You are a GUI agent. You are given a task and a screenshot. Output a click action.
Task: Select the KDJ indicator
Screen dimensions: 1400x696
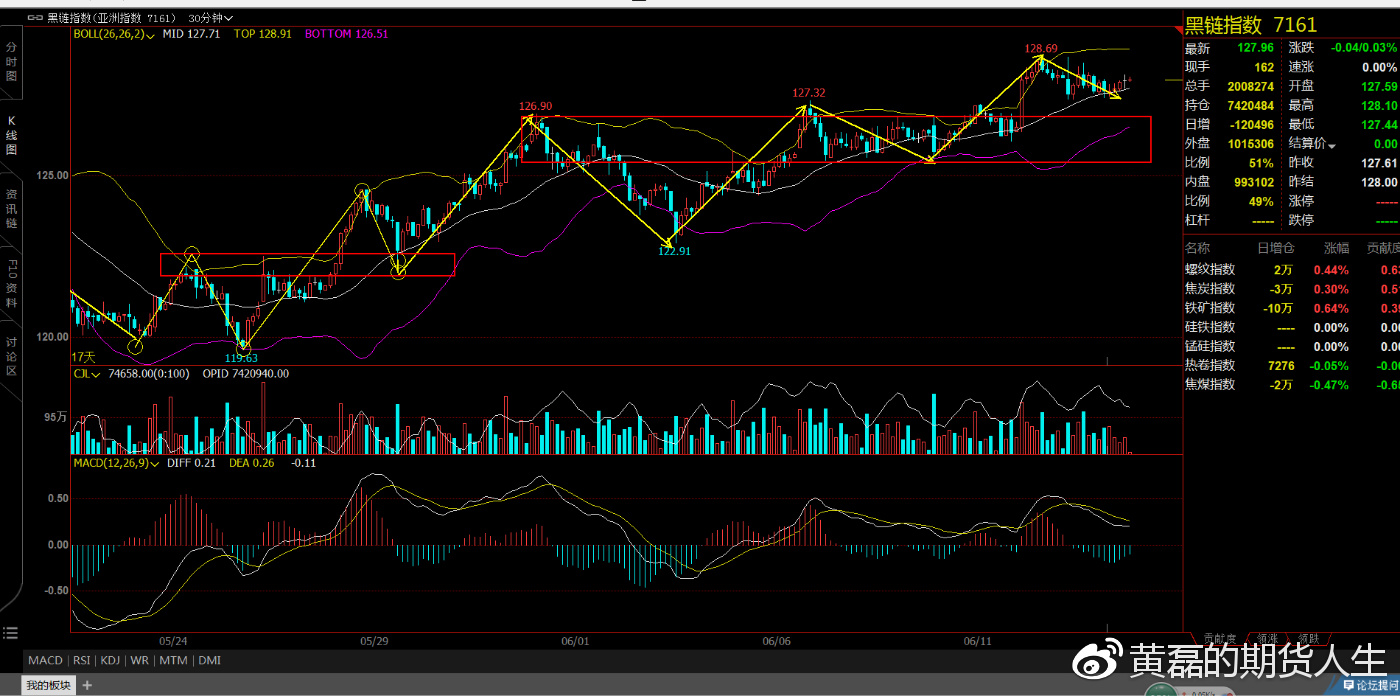(111, 661)
